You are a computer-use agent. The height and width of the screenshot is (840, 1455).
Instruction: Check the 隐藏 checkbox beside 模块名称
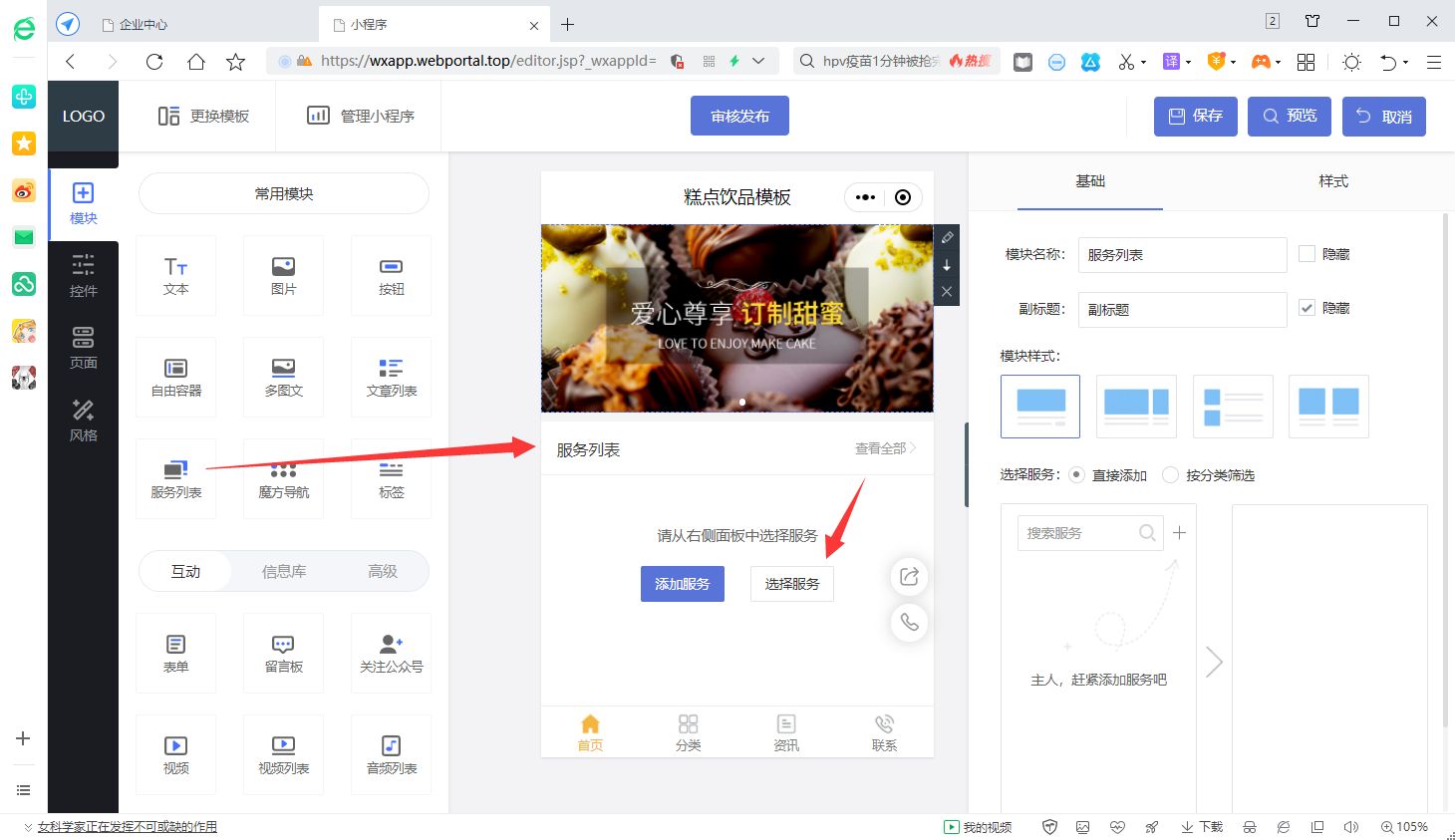pyautogui.click(x=1307, y=254)
